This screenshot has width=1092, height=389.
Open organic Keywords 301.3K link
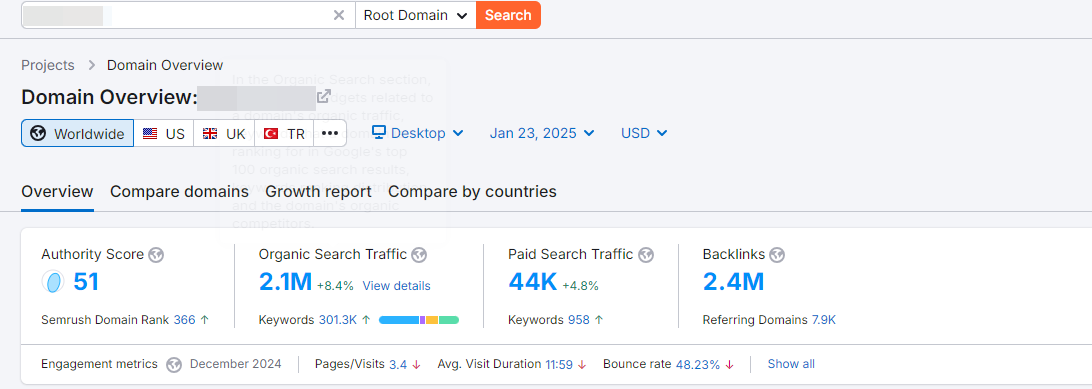point(338,320)
